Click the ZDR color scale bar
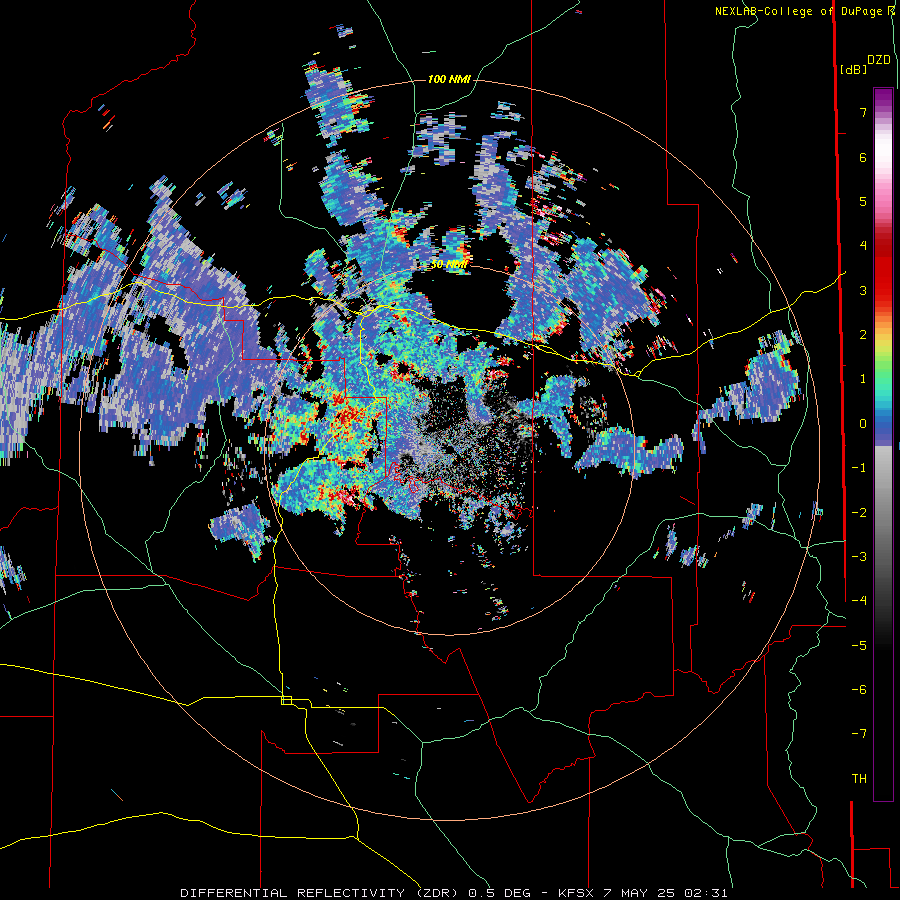The width and height of the screenshot is (900, 900). point(883,444)
